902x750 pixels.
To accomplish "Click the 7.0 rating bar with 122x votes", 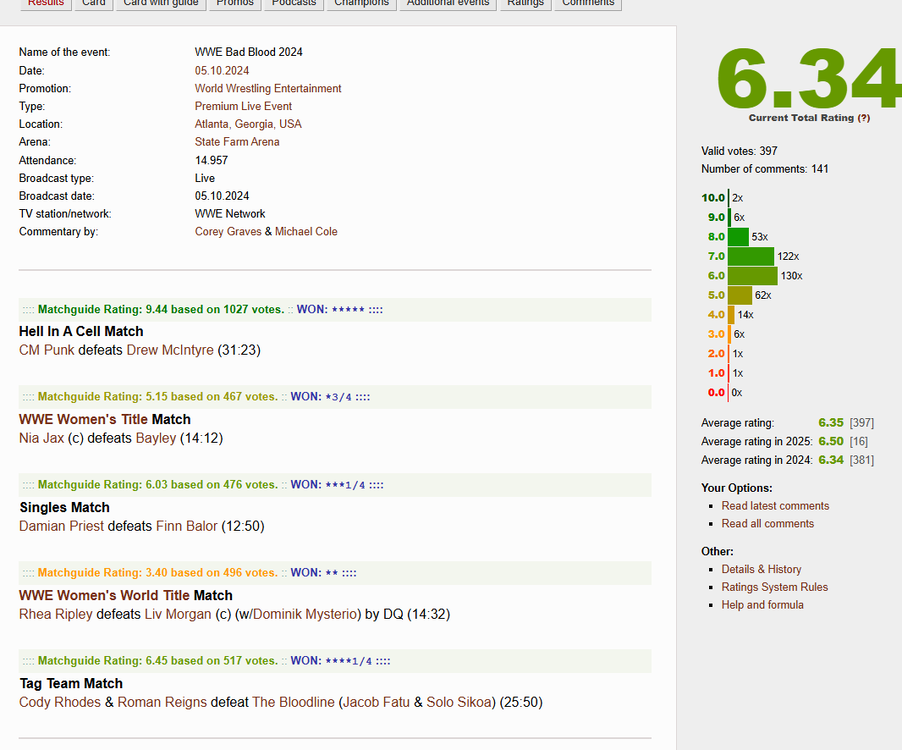I will click(751, 257).
